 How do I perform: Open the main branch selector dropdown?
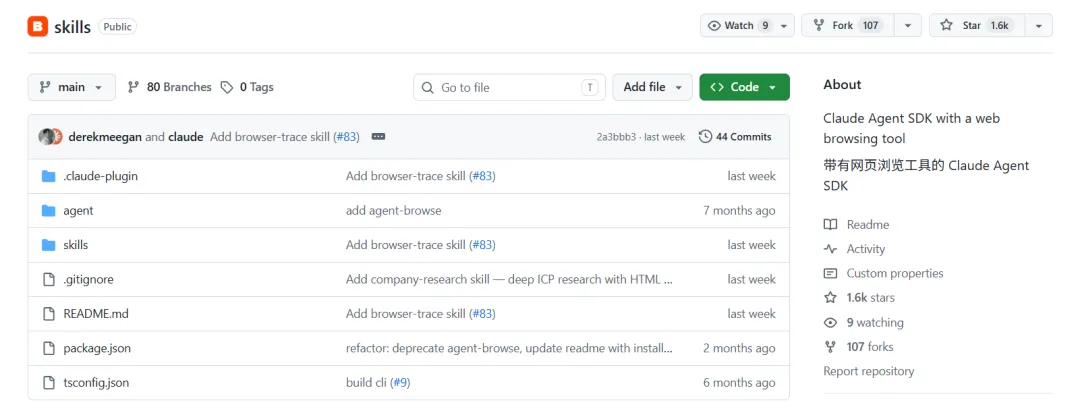72,87
